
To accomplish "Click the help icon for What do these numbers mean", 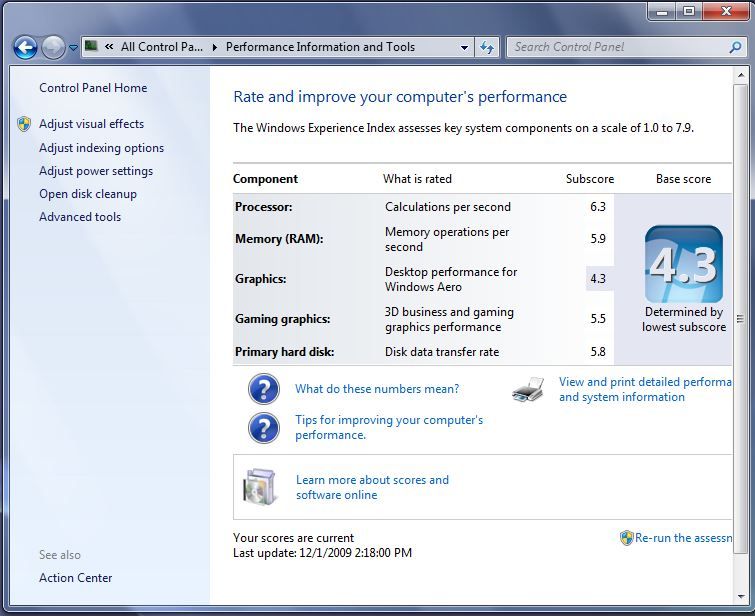I will coord(264,389).
